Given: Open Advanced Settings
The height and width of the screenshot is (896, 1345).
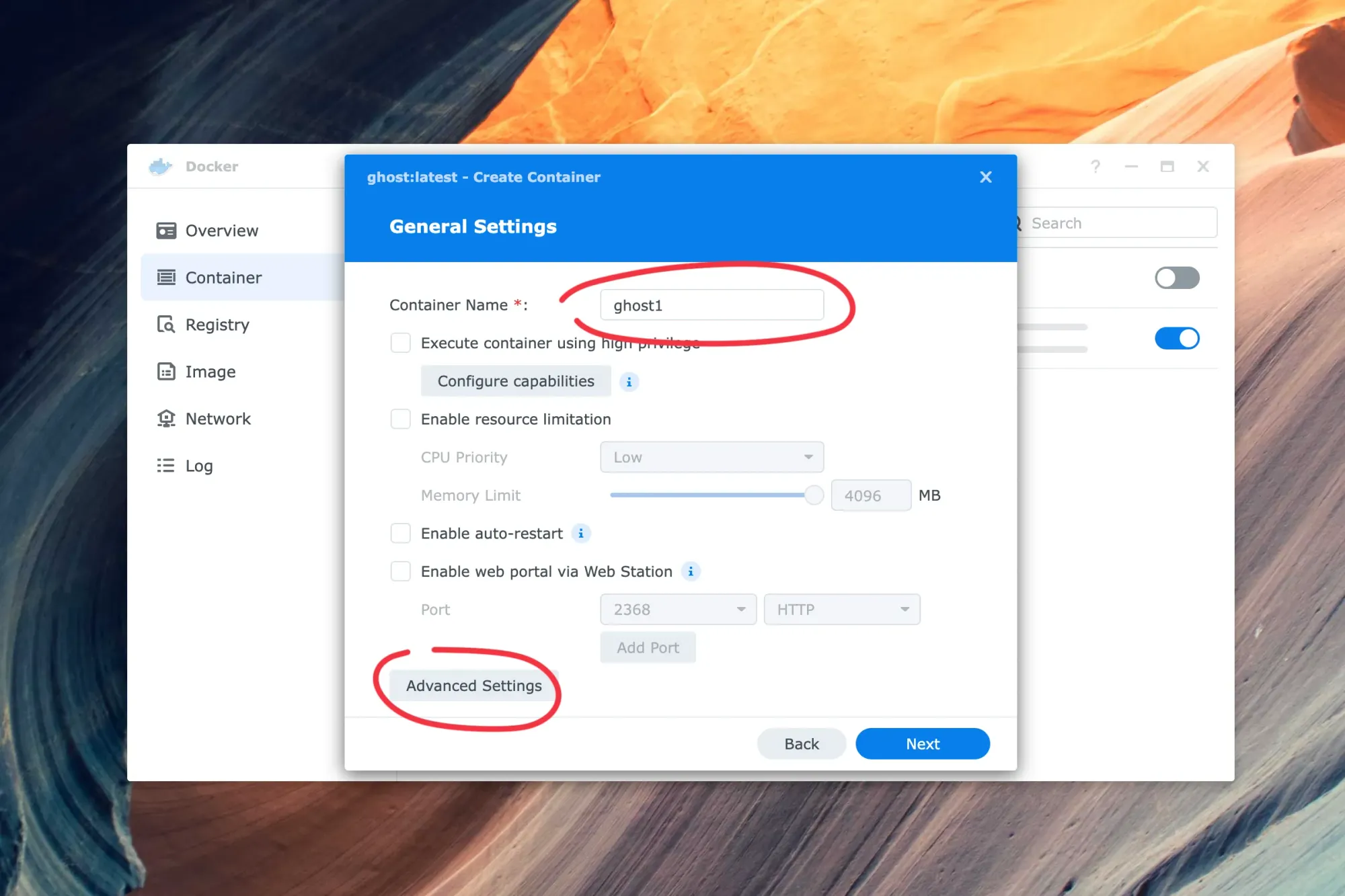Looking at the screenshot, I should [x=473, y=686].
